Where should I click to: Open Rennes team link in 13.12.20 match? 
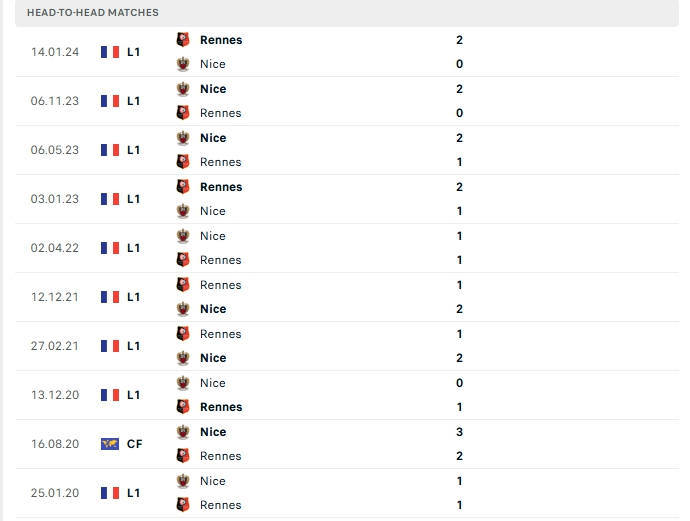221,407
